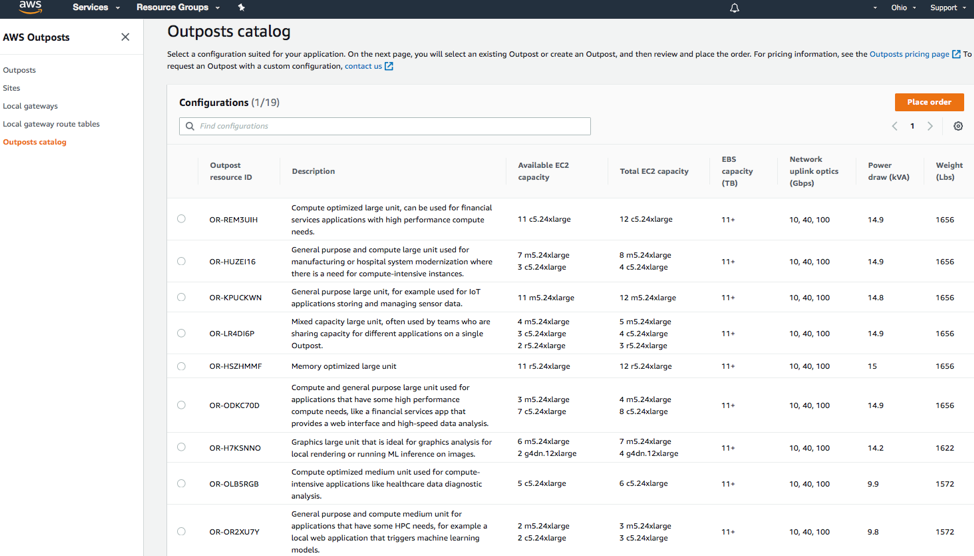Open the Support menu
974x556 pixels.
coord(947,8)
